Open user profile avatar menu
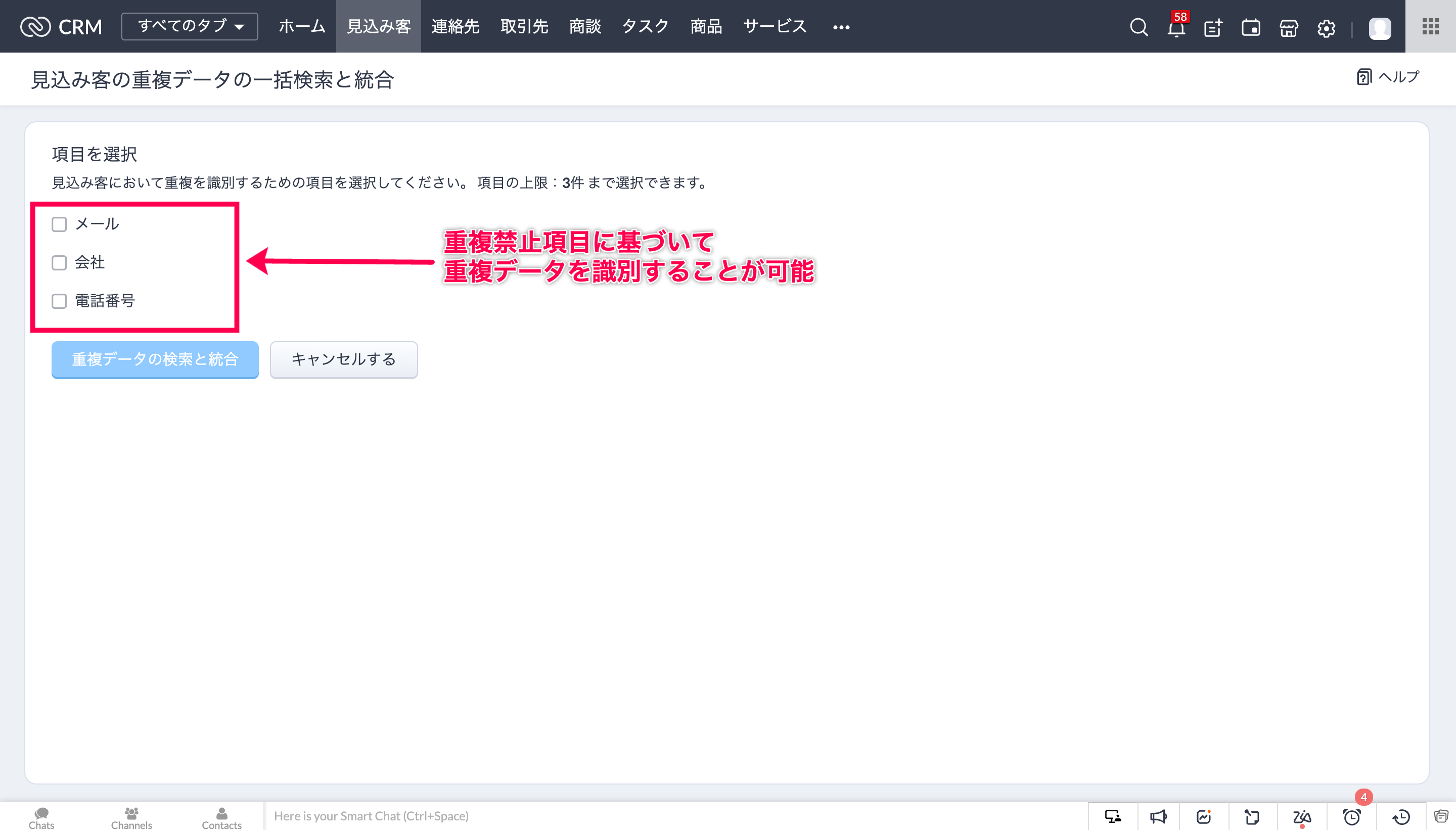The height and width of the screenshot is (830, 1456). point(1380,27)
